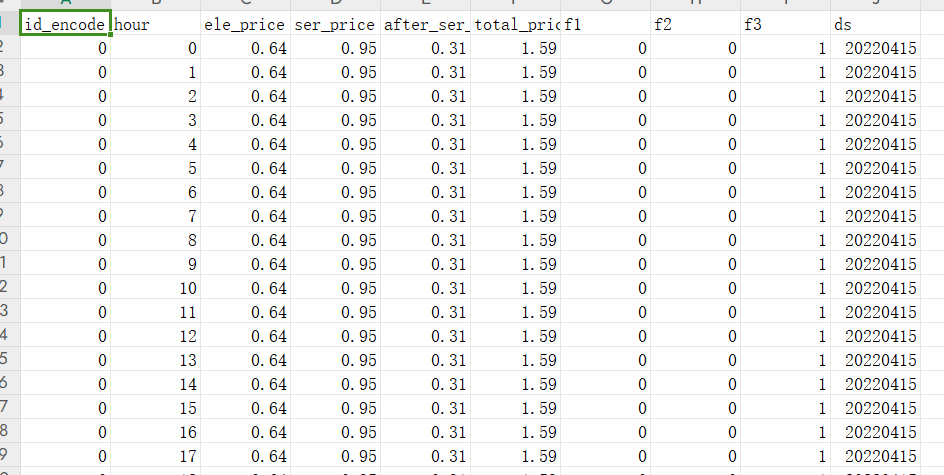
Task: Select the id_encode header cell
Action: 65,24
